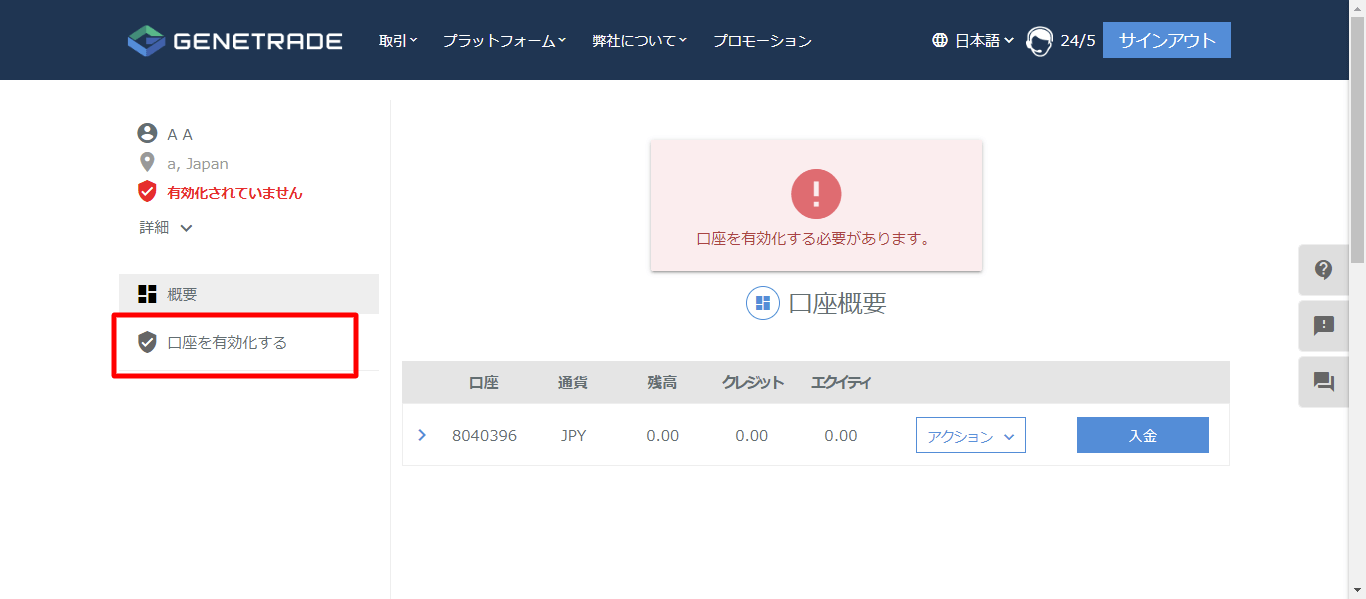Select プロモーション in the navigation bar
This screenshot has height=599, width=1366.
762,40
